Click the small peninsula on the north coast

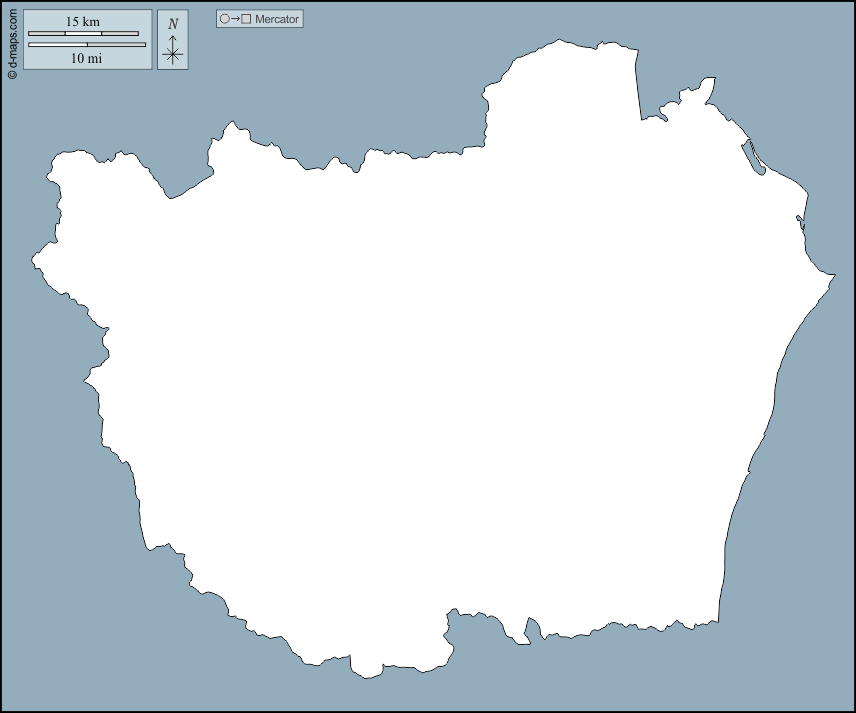coord(708,88)
